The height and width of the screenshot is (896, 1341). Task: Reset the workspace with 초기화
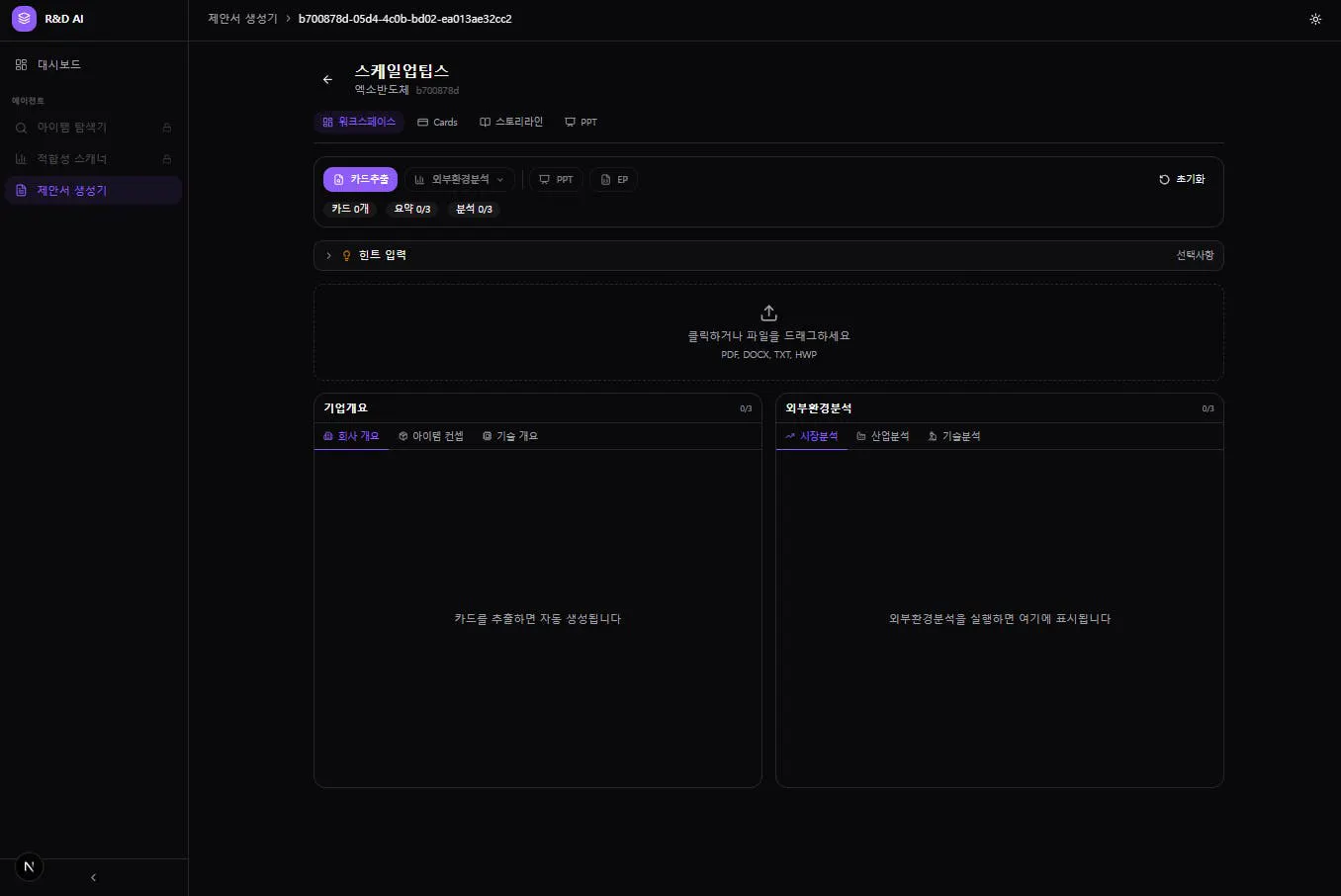point(1182,179)
